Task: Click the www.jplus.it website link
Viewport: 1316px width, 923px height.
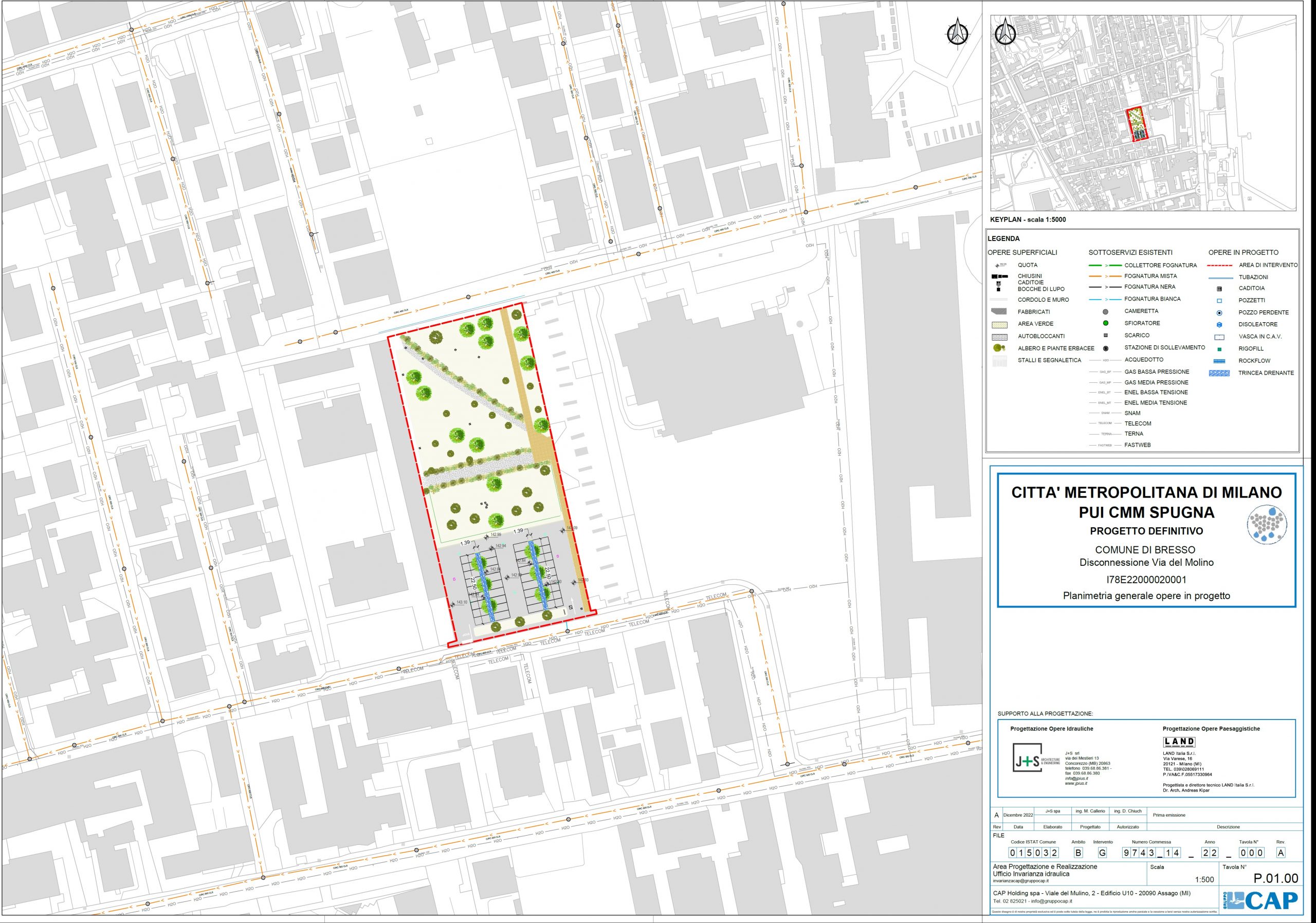Action: click(1076, 783)
